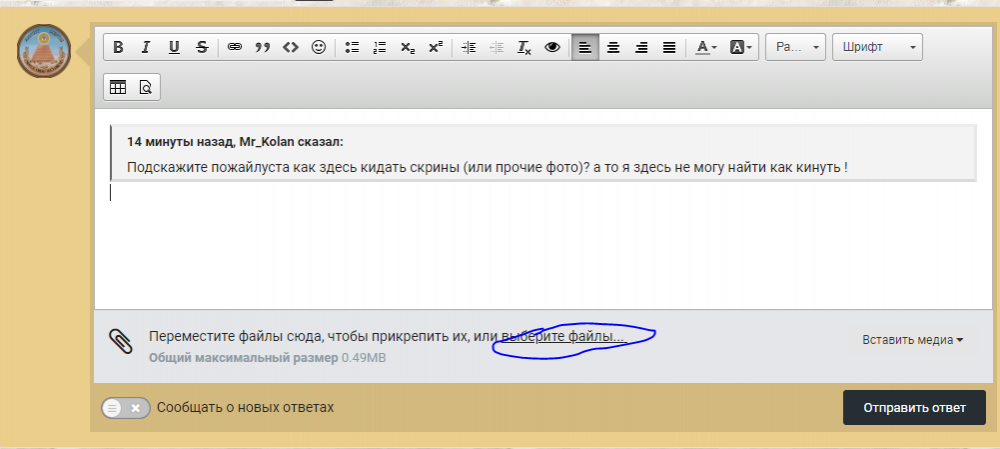Toggle "Сообщать о новых ответах" notification switch

126,408
